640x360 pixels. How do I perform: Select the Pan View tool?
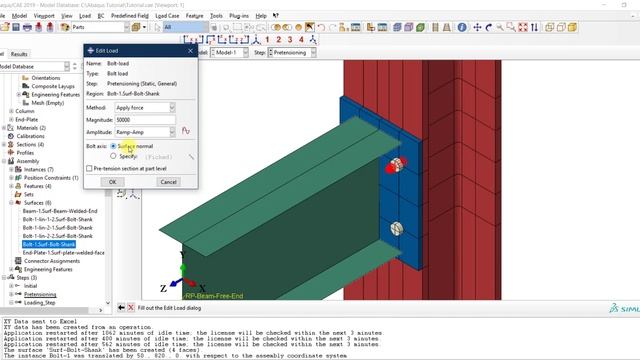(477, 27)
